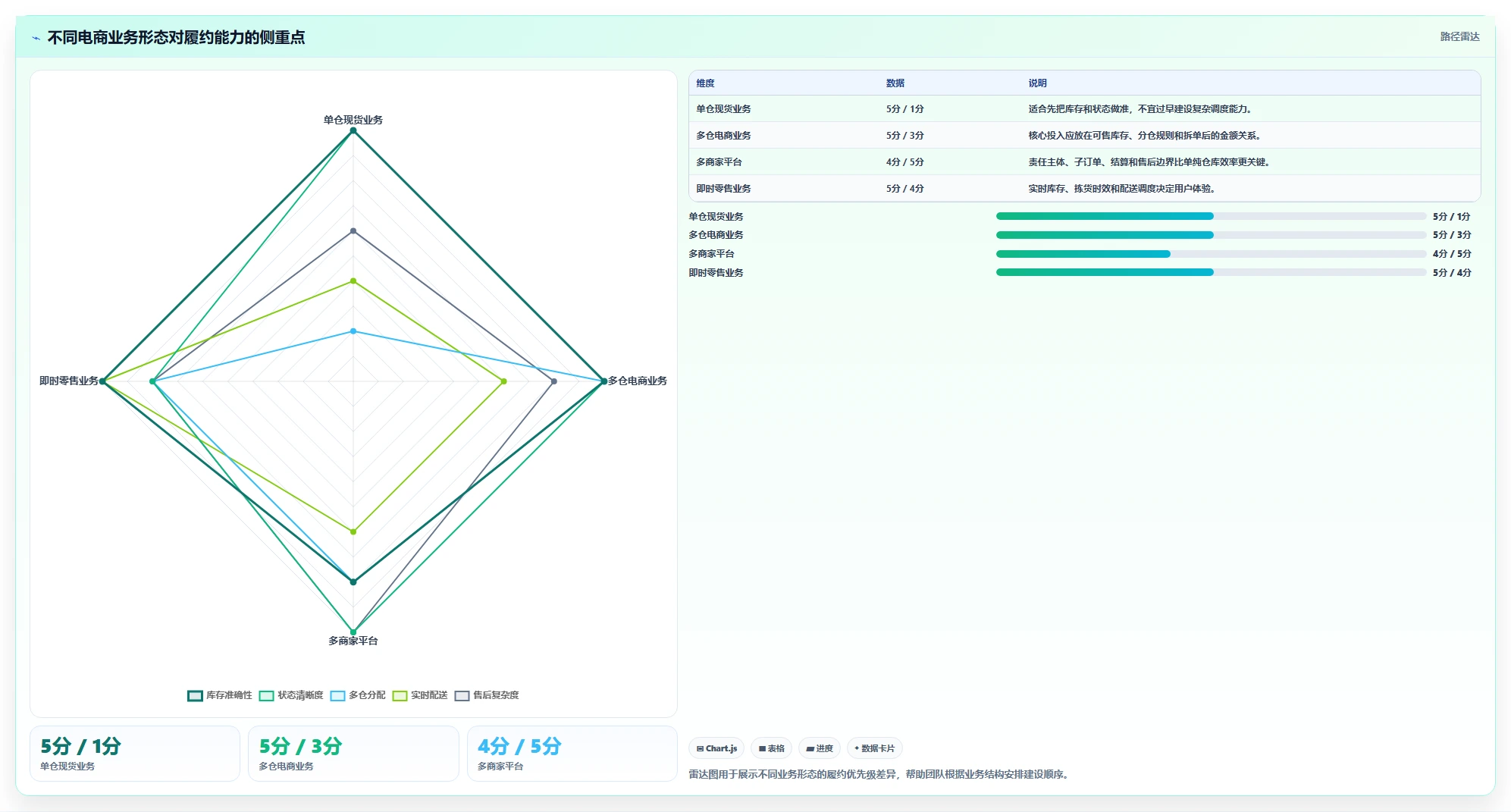Viewport: 1511px width, 812px height.
Task: Click the Chart.js tag chip
Action: [716, 748]
